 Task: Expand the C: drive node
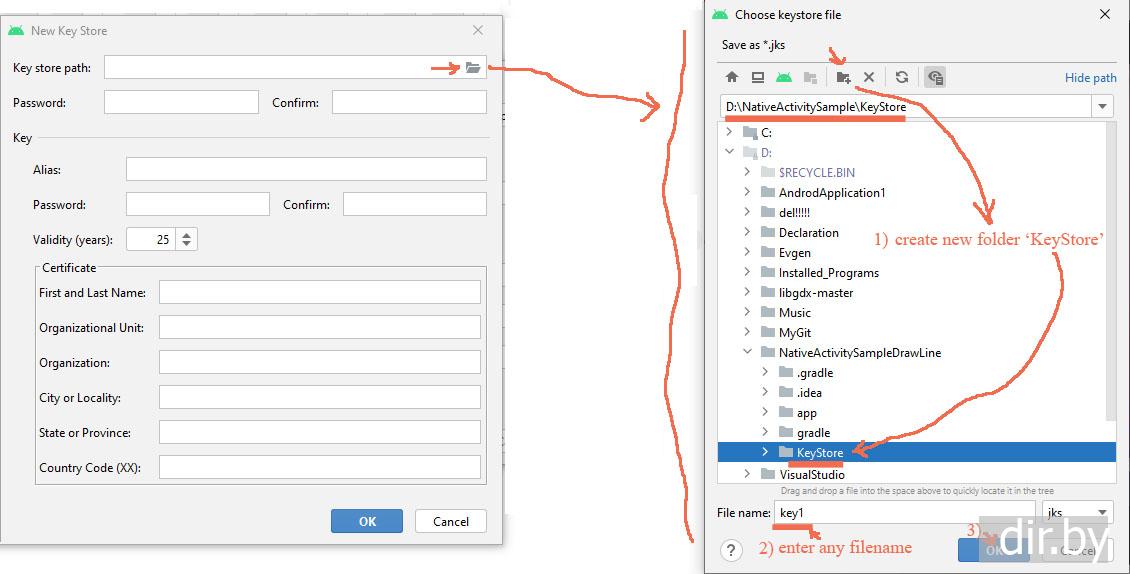[x=729, y=132]
